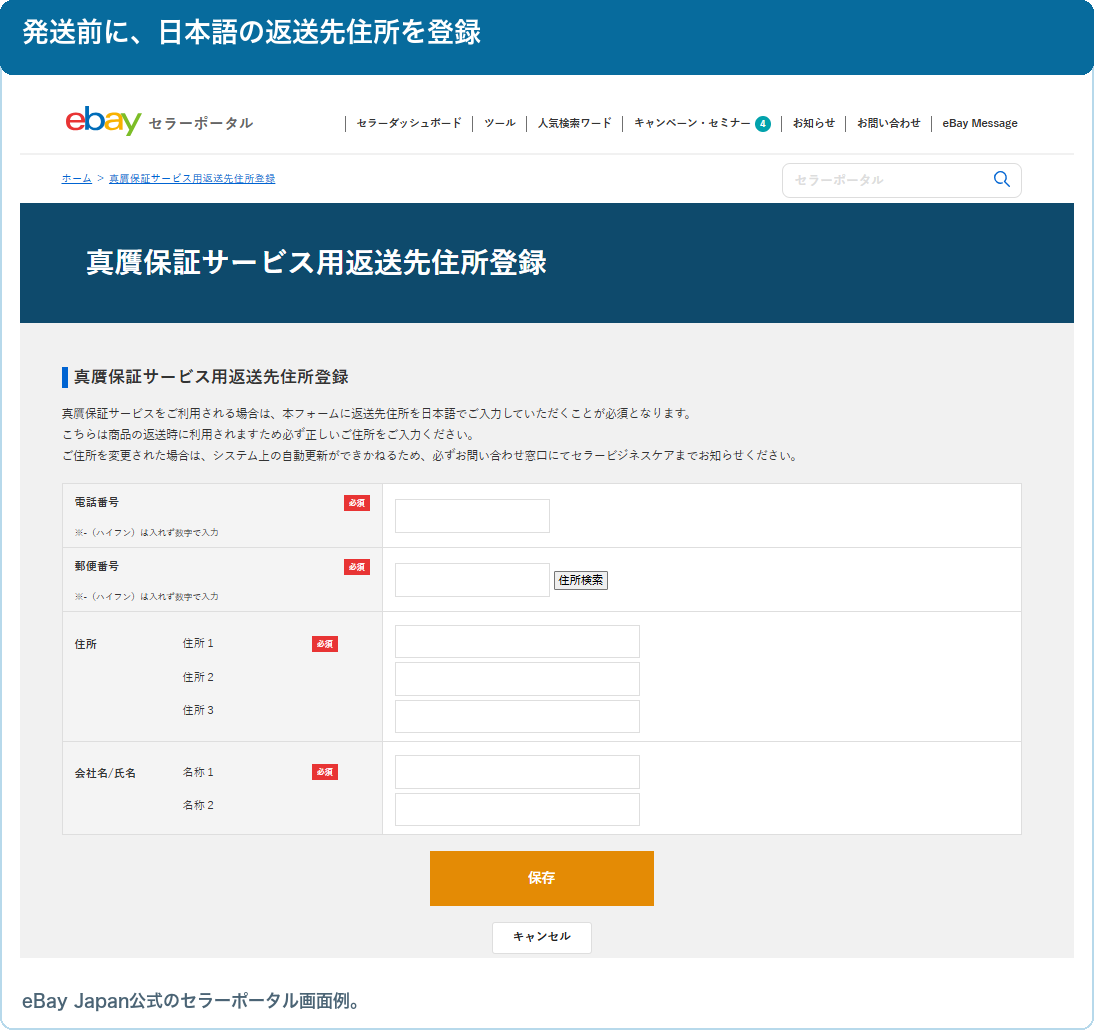Click the 必須 badge in 電話番号 row
Image resolution: width=1094 pixels, height=1030 pixels.
click(x=357, y=503)
